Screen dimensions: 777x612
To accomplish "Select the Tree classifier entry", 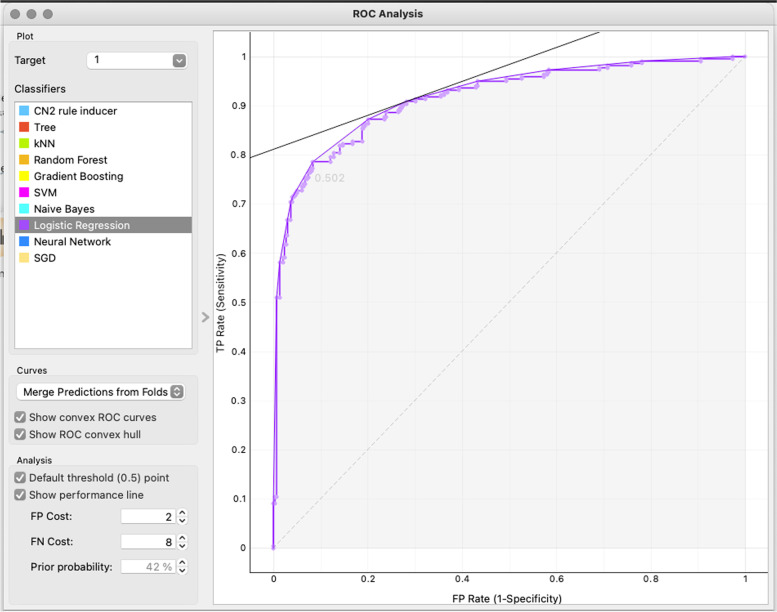I will [45, 127].
